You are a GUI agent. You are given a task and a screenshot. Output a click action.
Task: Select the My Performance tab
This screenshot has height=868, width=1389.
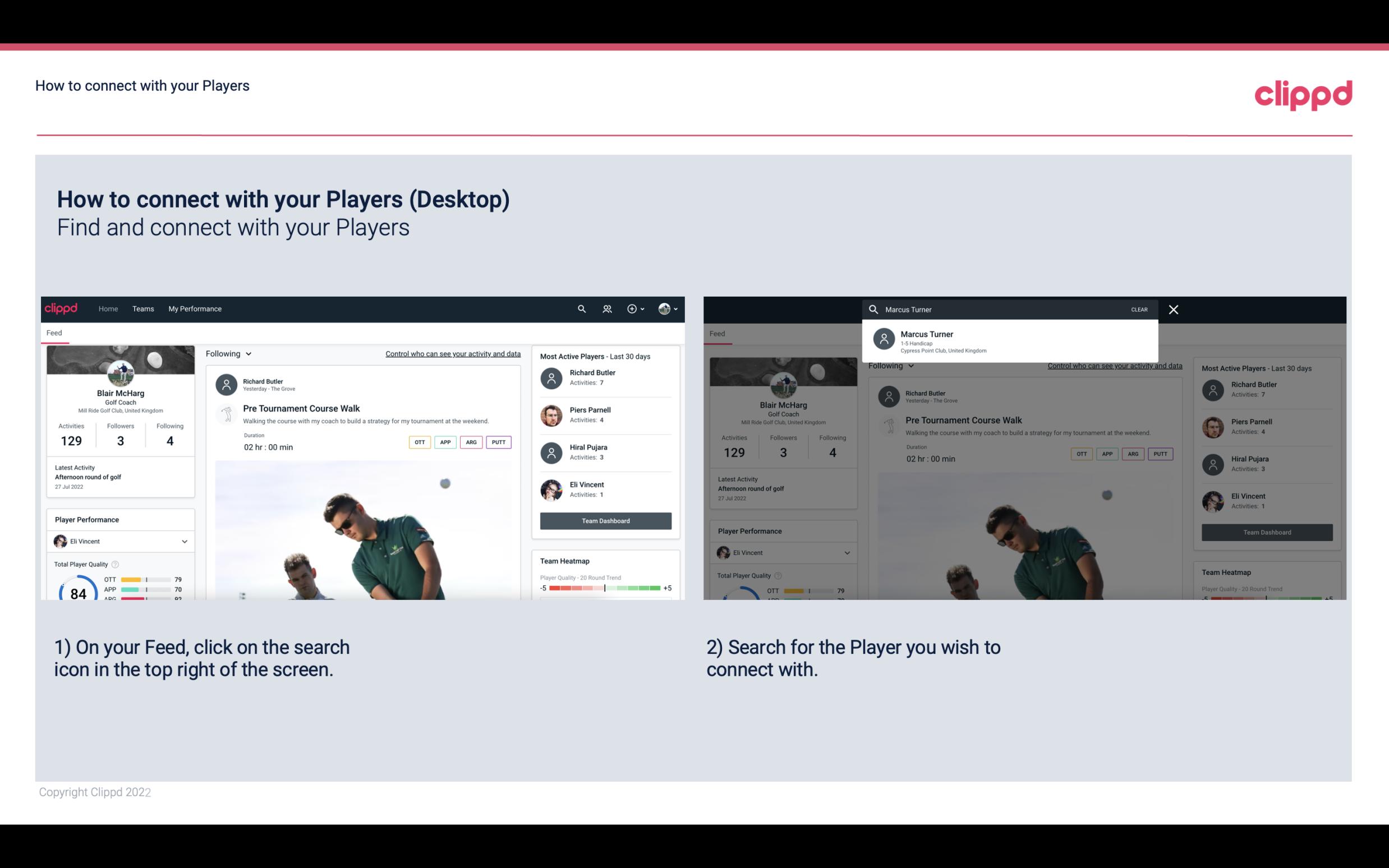(195, 308)
